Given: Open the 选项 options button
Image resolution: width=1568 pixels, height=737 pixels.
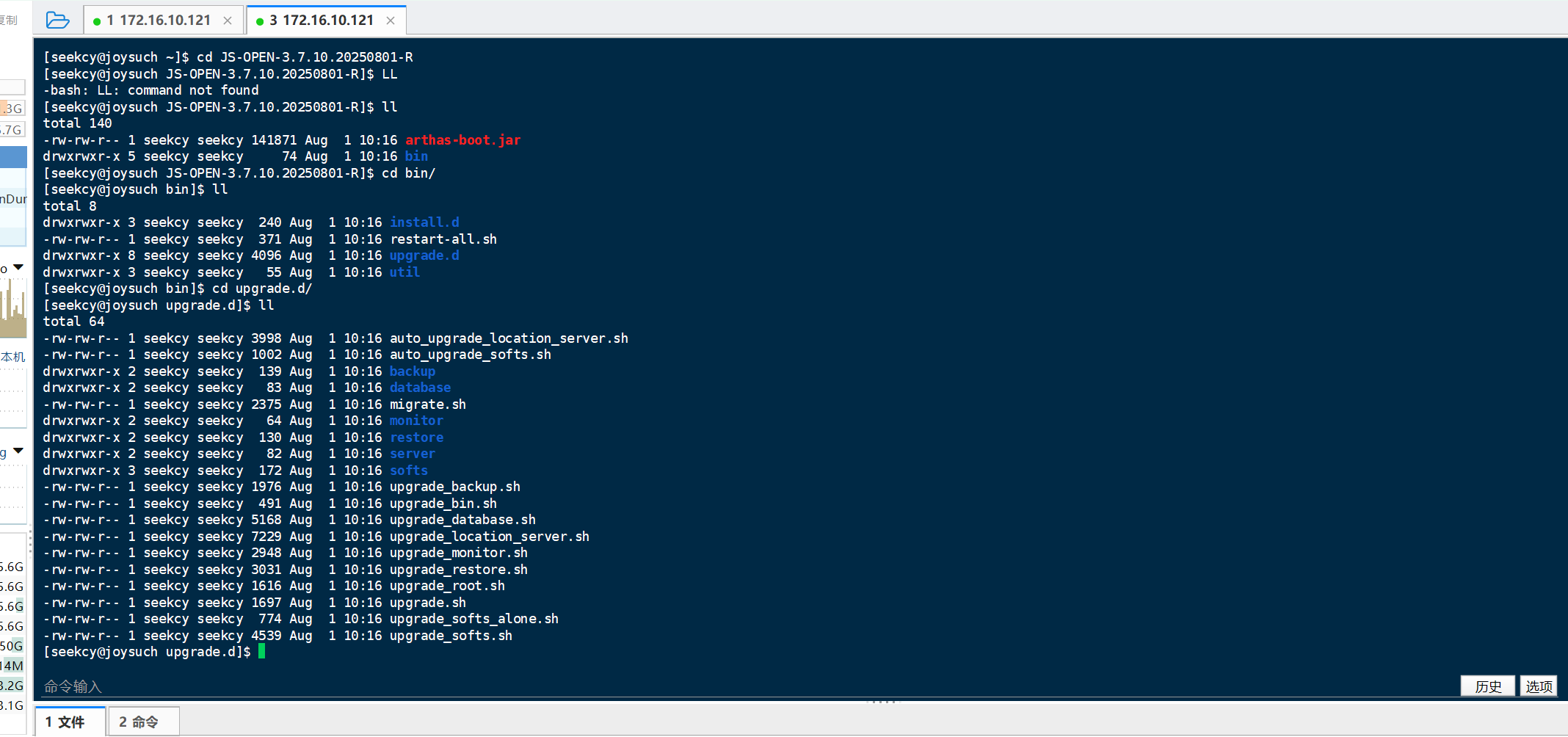Looking at the screenshot, I should (1539, 686).
